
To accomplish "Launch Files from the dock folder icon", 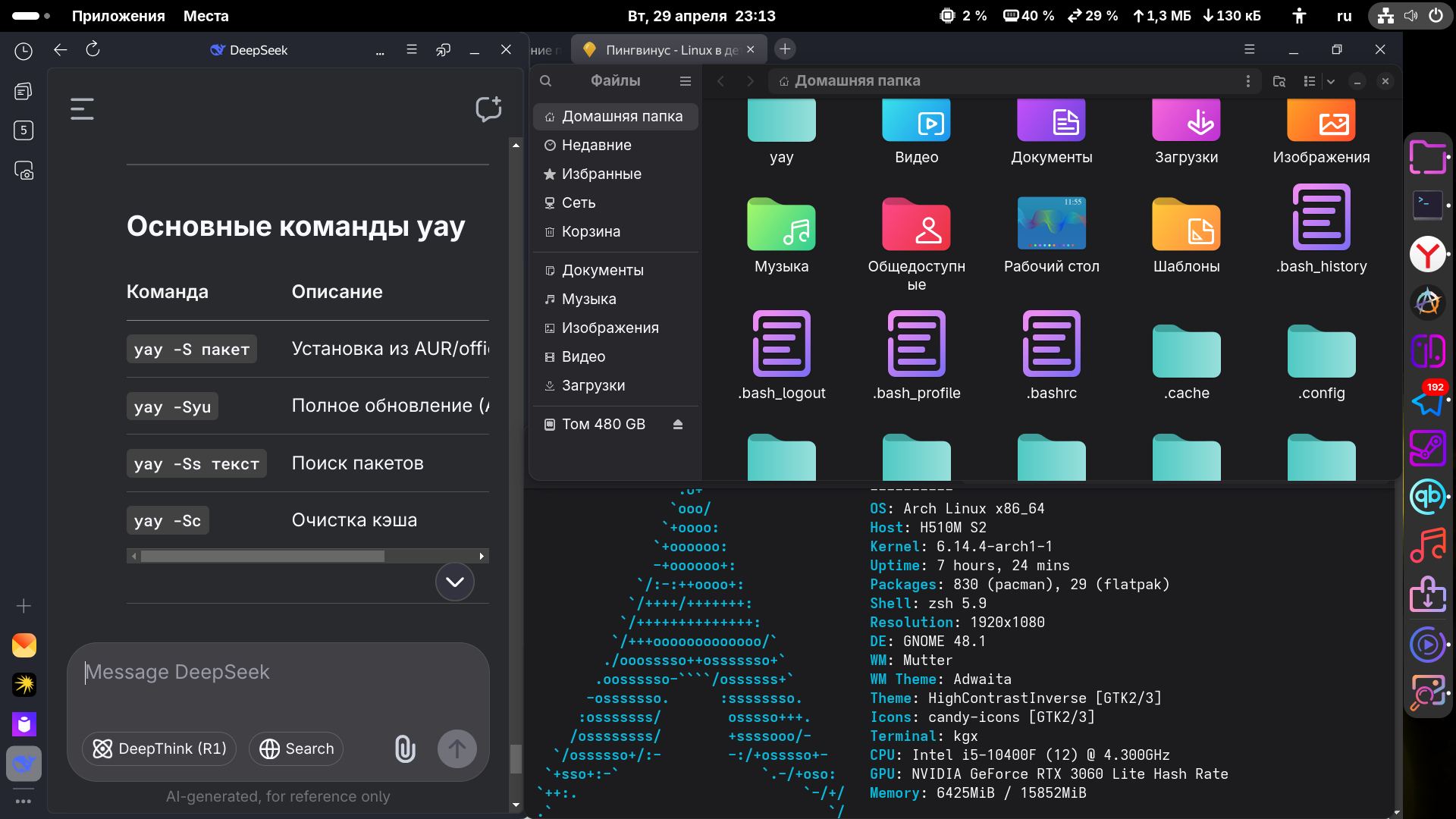I will click(x=1428, y=157).
